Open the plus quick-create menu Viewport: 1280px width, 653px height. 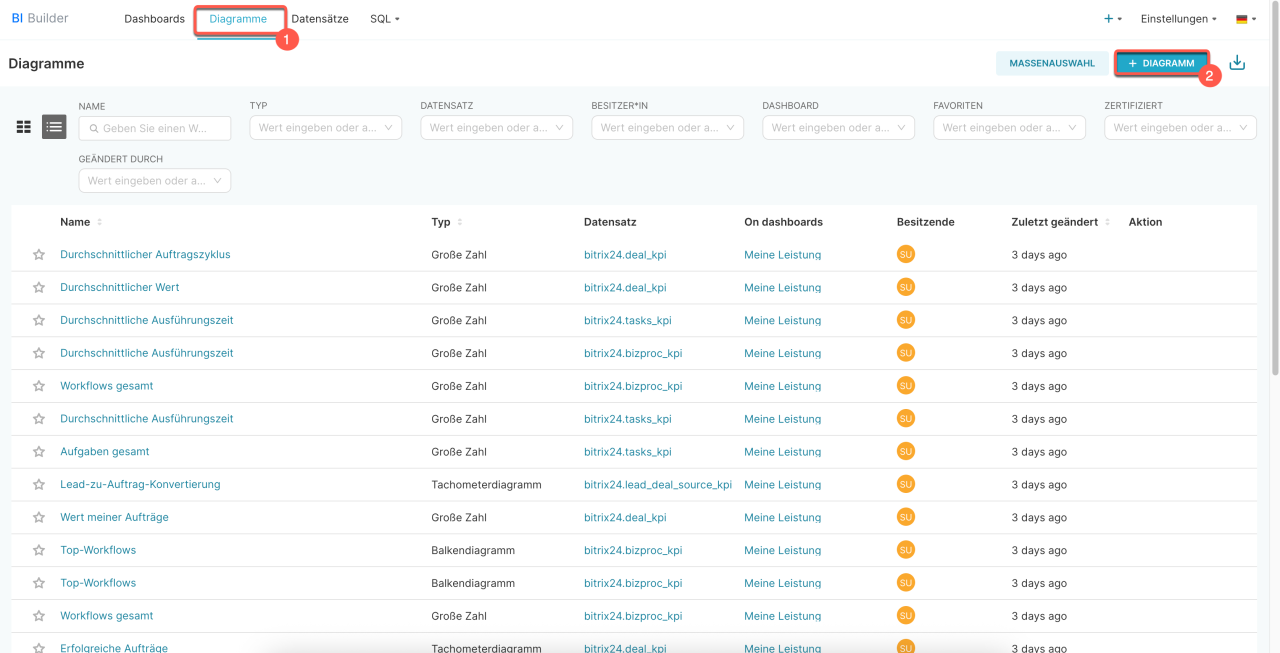click(x=1112, y=19)
